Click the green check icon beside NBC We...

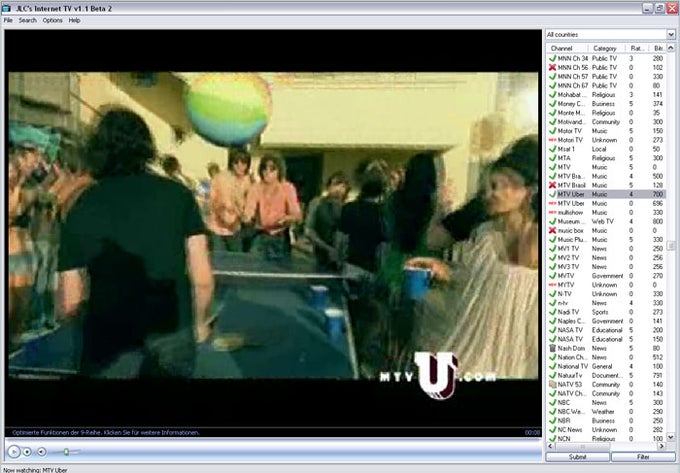[x=552, y=411]
